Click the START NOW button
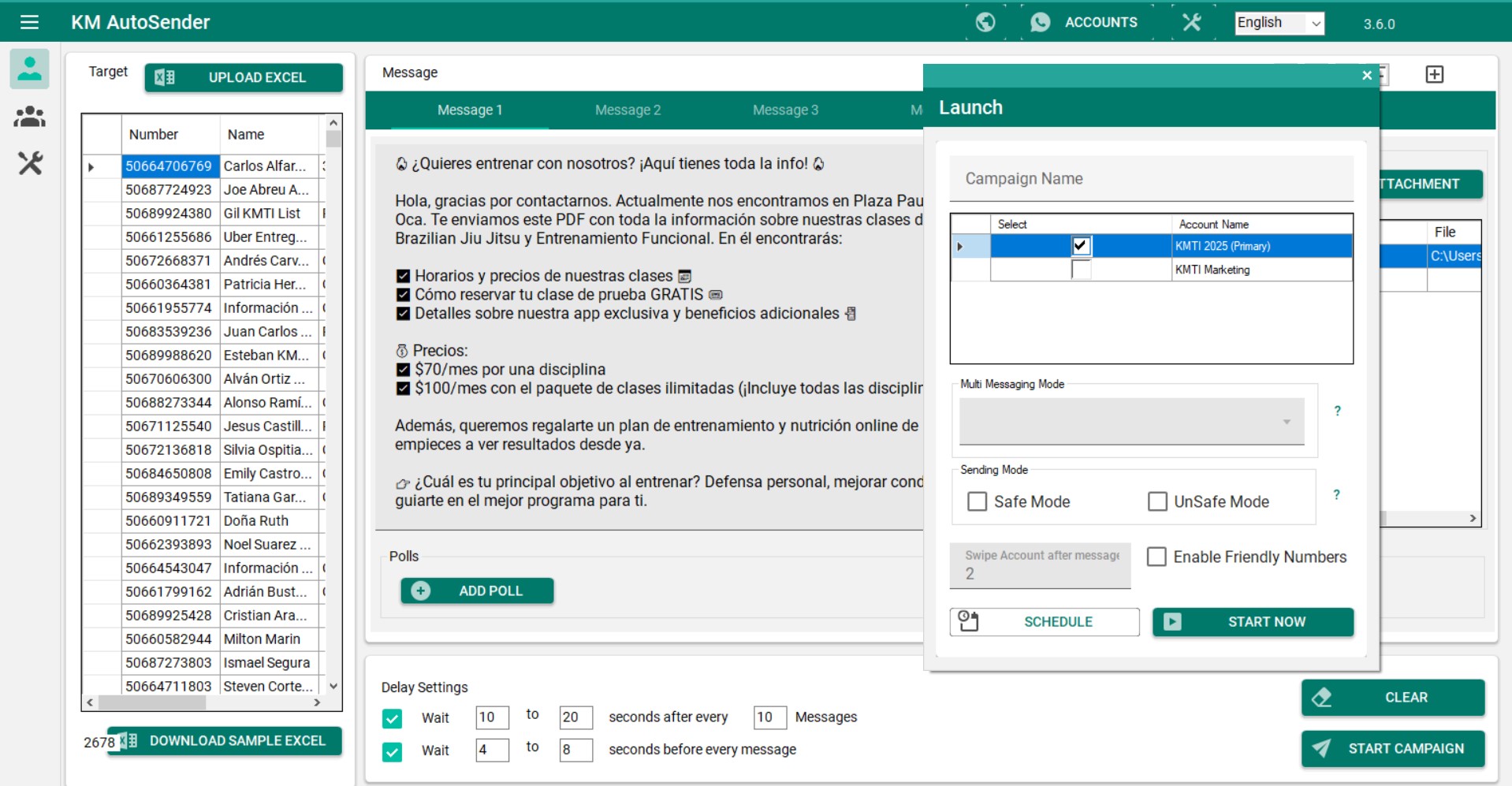This screenshot has width=1512, height=786. (x=1253, y=622)
